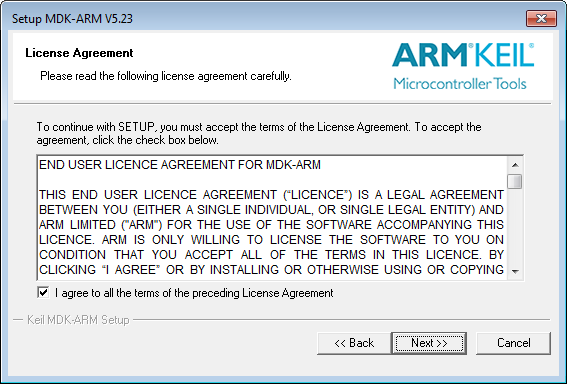Click the 'I agree to all the terms' label
This screenshot has width=567, height=384.
tap(194, 293)
